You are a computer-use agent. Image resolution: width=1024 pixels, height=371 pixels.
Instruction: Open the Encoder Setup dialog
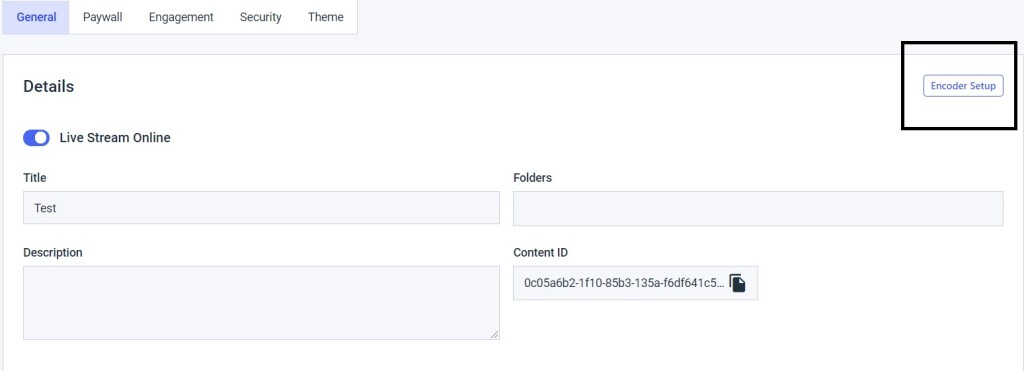(x=963, y=86)
